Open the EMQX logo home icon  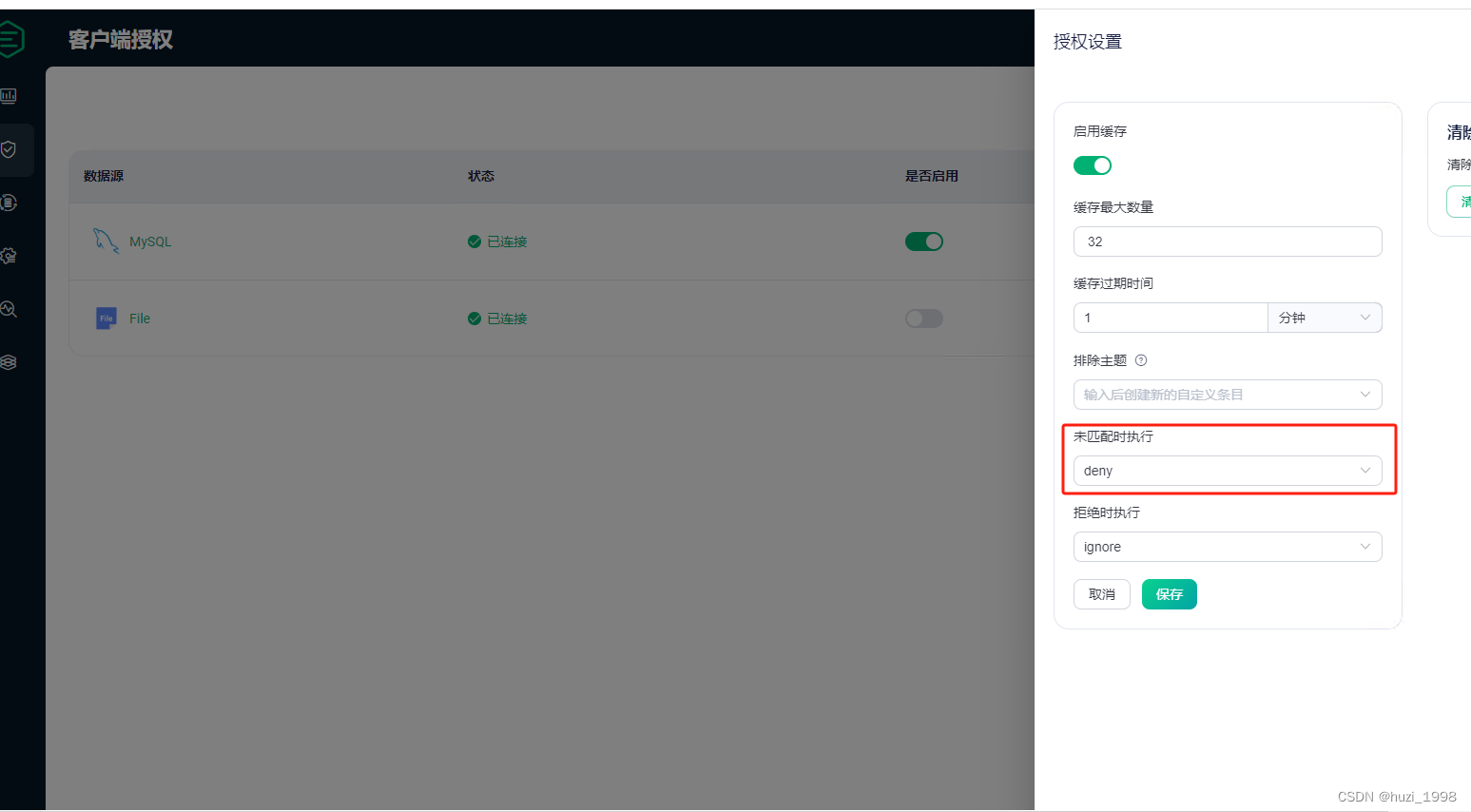10,40
